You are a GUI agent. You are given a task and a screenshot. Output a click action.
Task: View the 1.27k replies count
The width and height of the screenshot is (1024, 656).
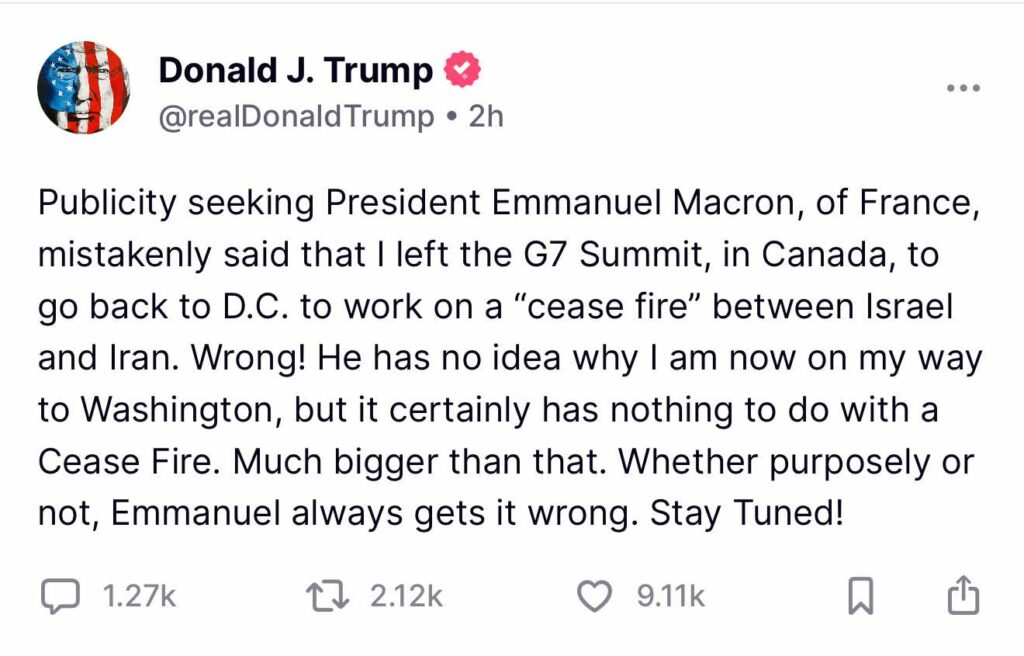[x=140, y=597]
